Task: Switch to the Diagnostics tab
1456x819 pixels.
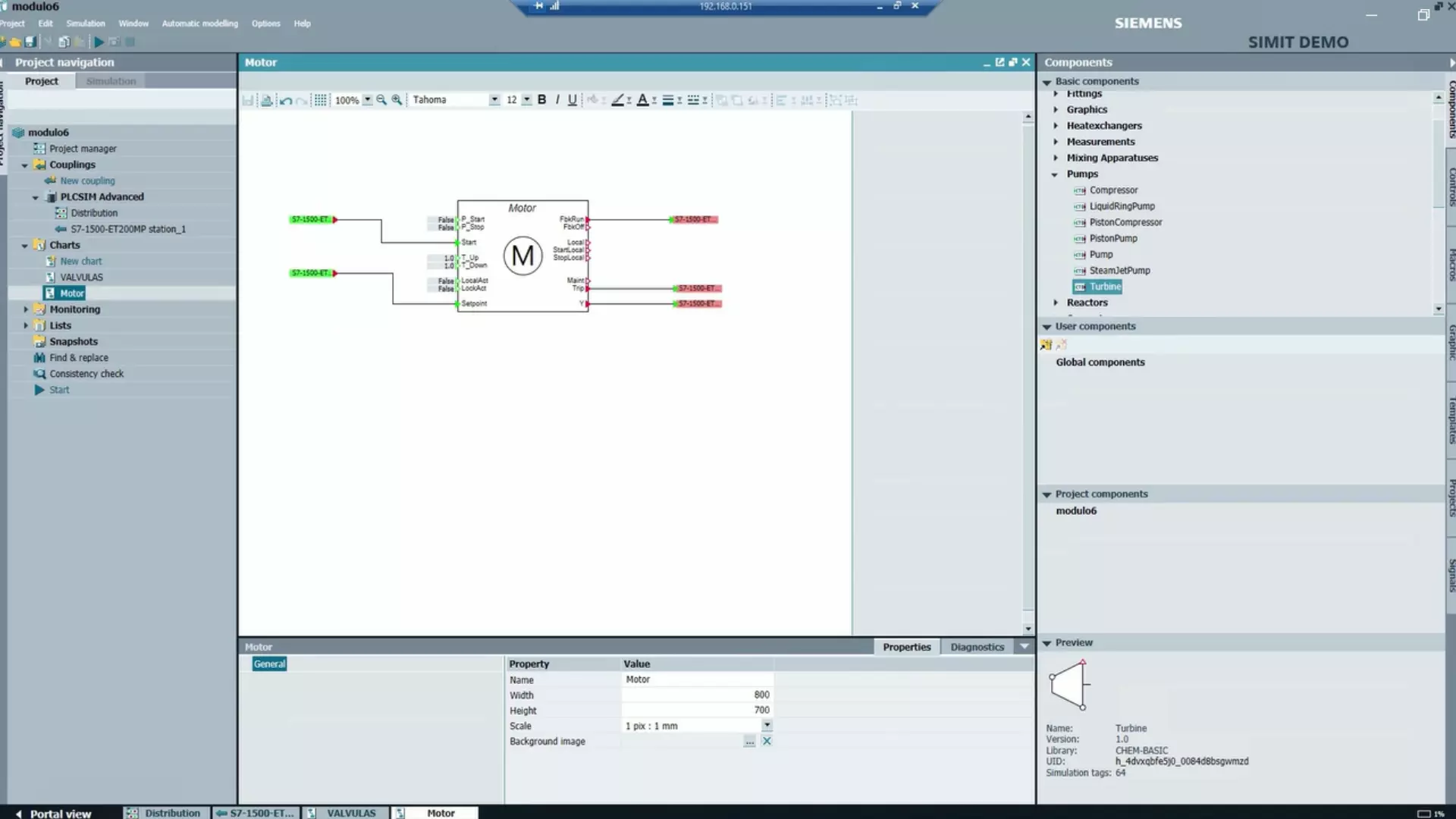Action: click(x=977, y=646)
